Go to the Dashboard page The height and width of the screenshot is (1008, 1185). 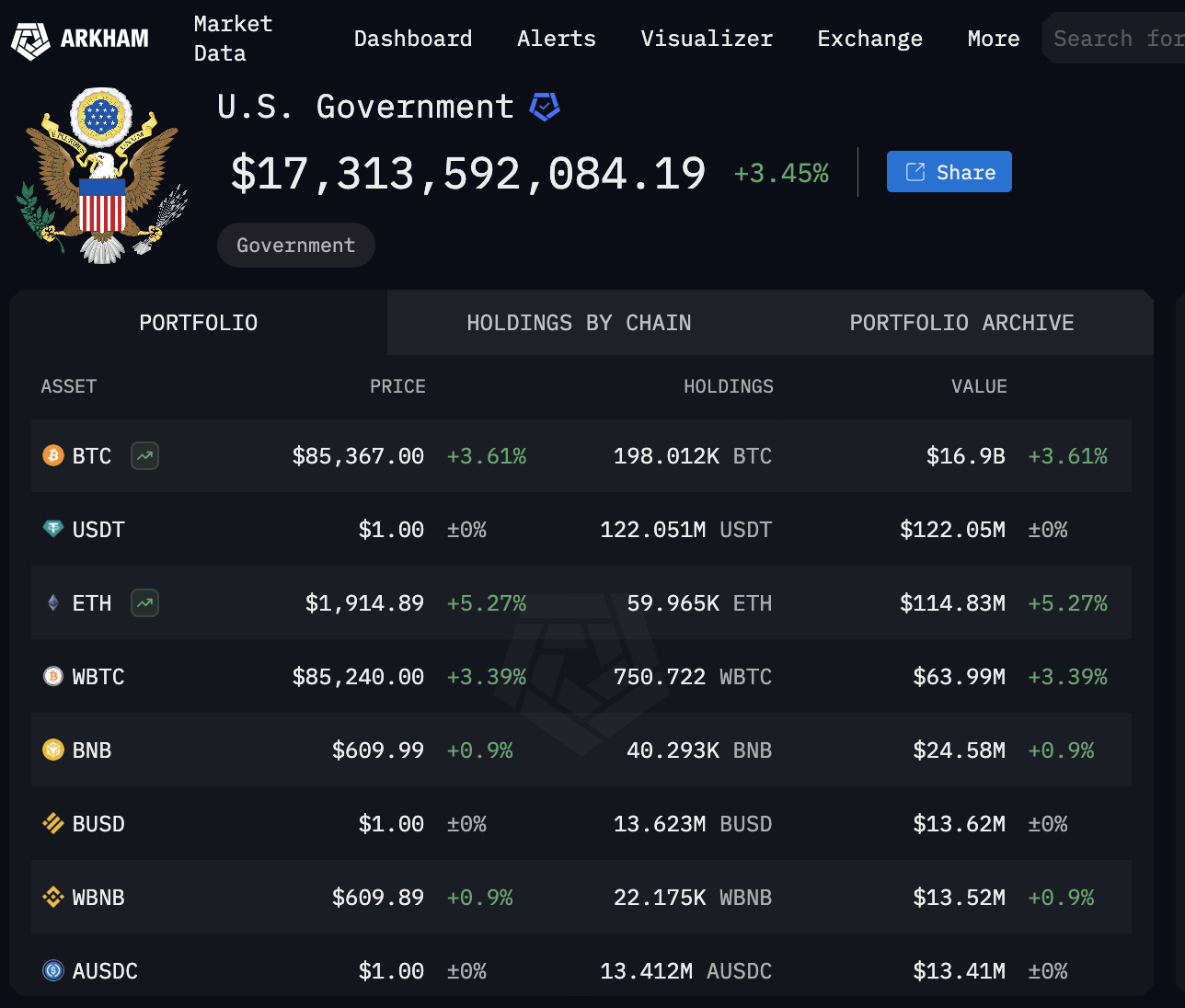pyautogui.click(x=413, y=39)
